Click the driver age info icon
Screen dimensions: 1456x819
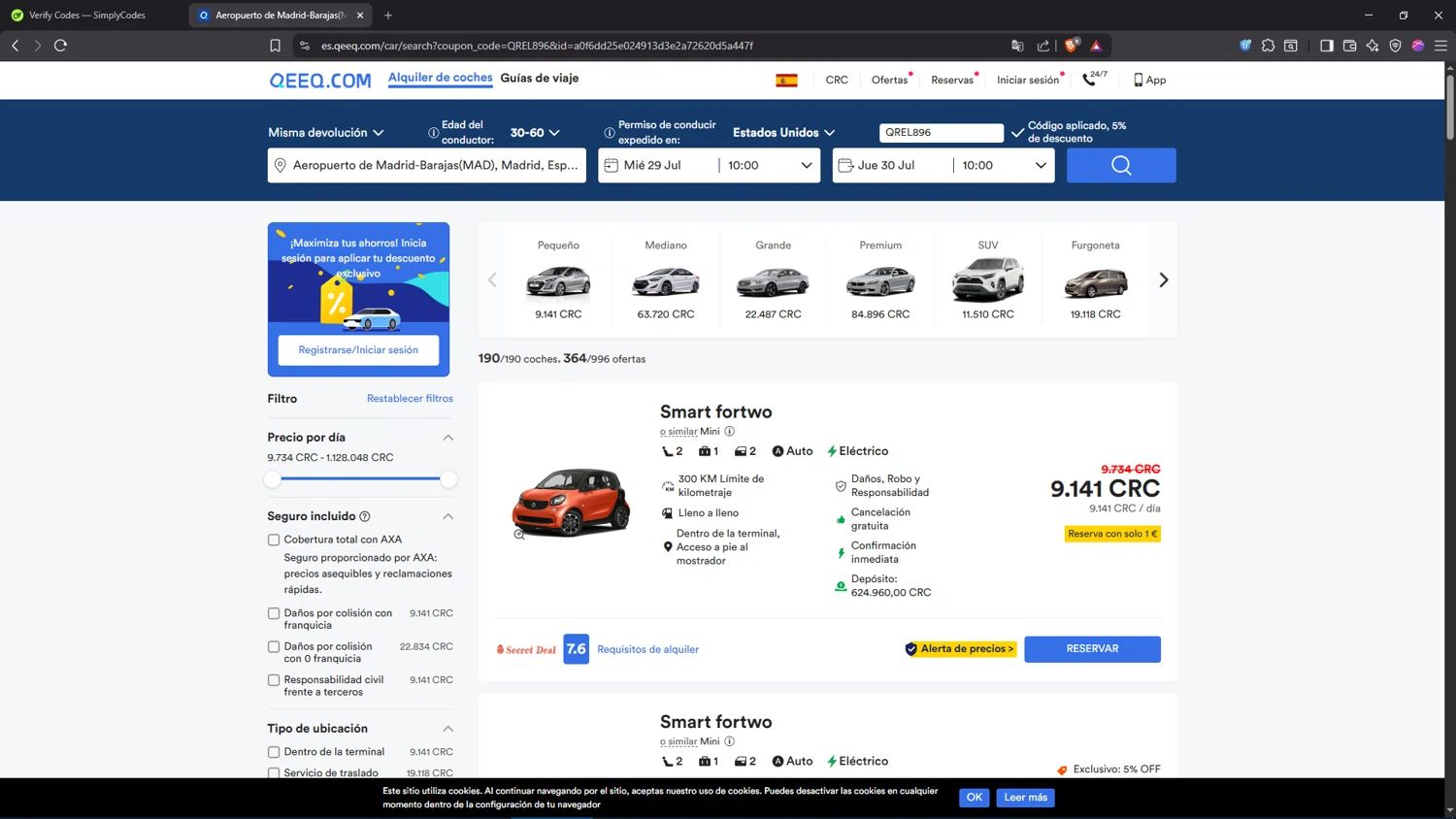click(434, 133)
